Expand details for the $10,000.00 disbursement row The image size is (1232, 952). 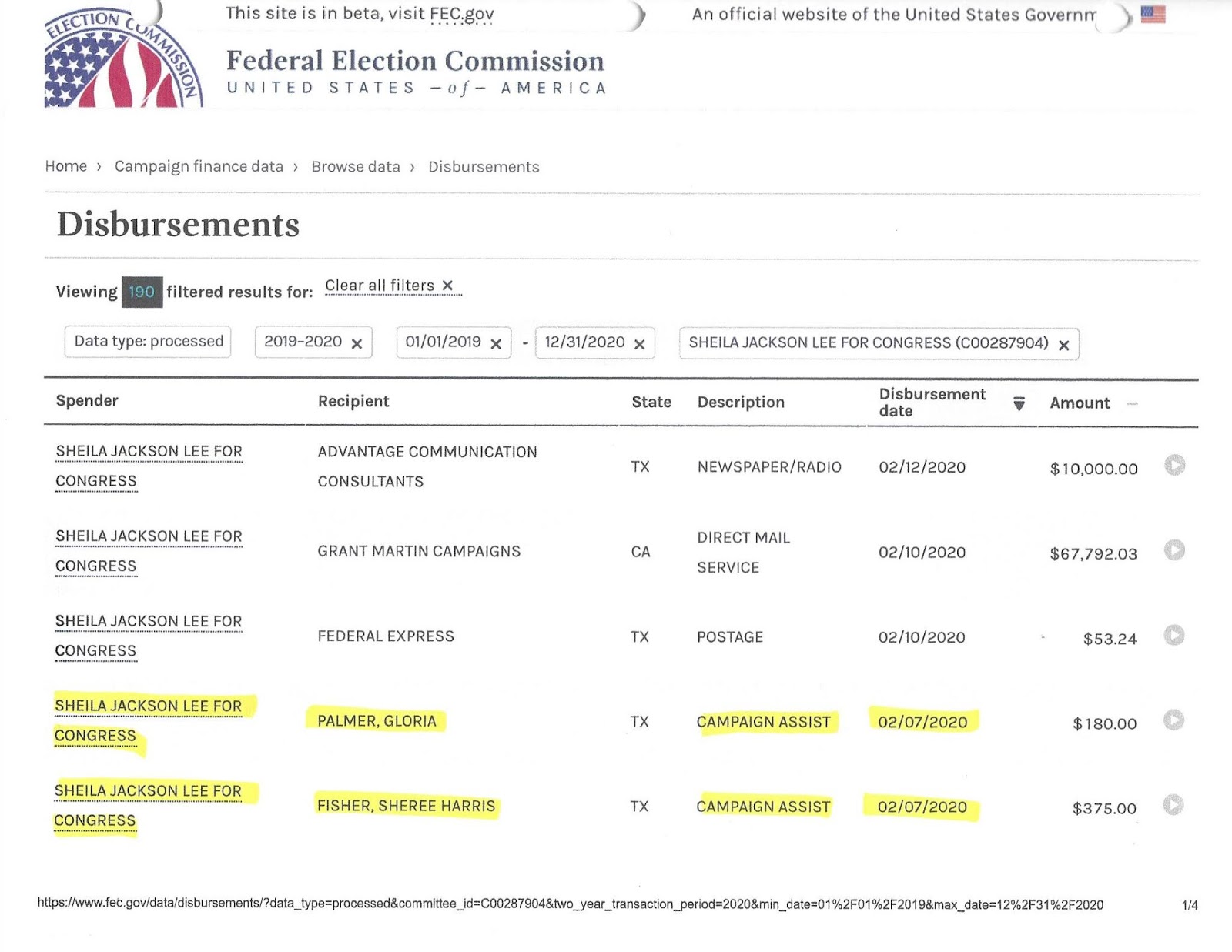coord(1174,466)
